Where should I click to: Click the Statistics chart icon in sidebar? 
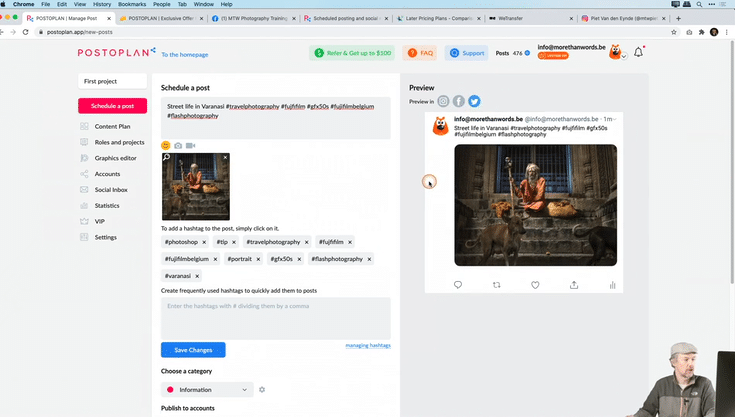(84, 205)
